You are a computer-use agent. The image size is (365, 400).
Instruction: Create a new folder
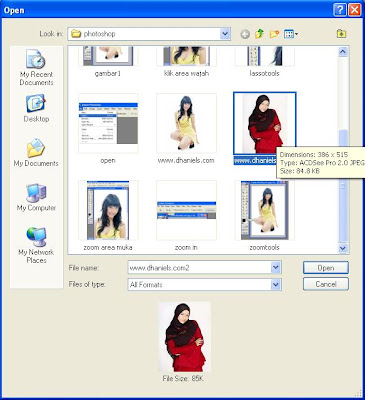pyautogui.click(x=274, y=34)
